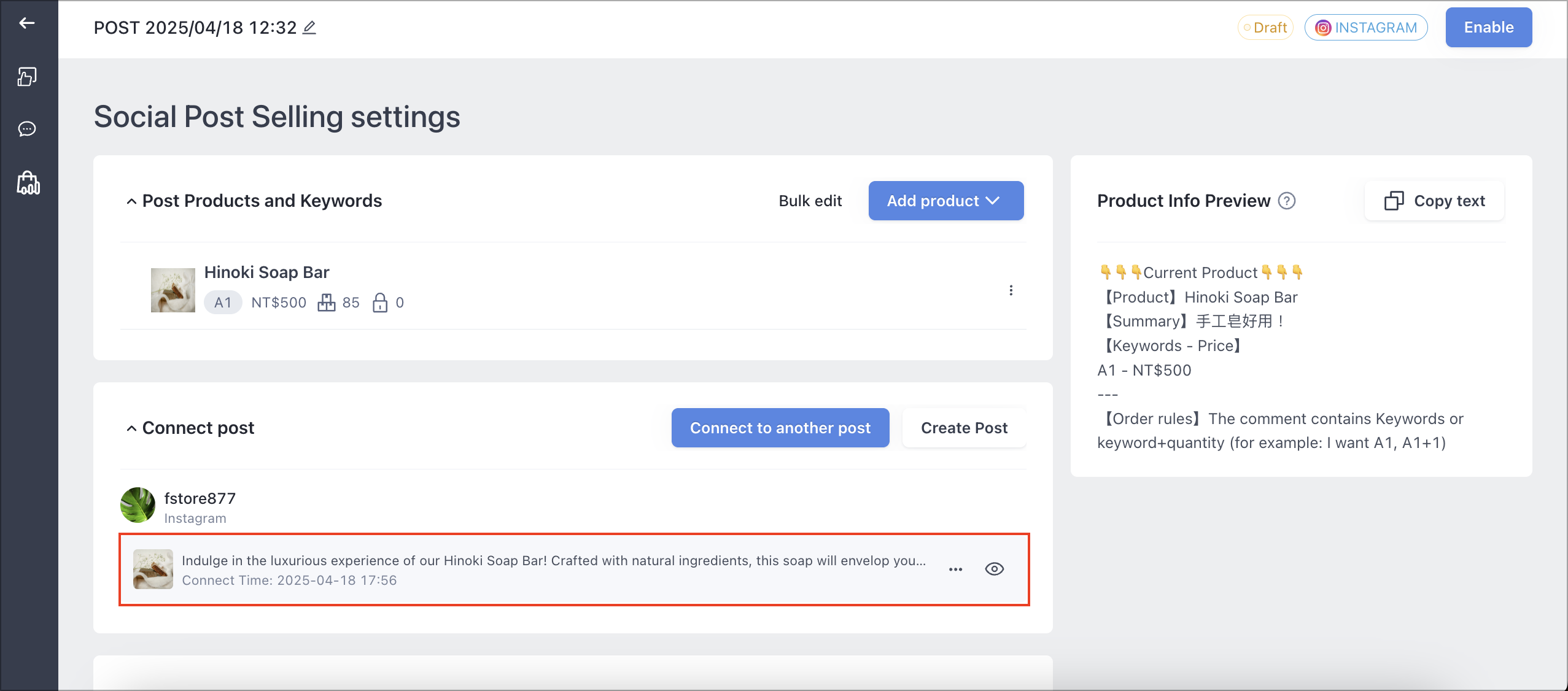
Task: Open Hinoki Soap Bar three-dot menu
Action: tap(1011, 290)
